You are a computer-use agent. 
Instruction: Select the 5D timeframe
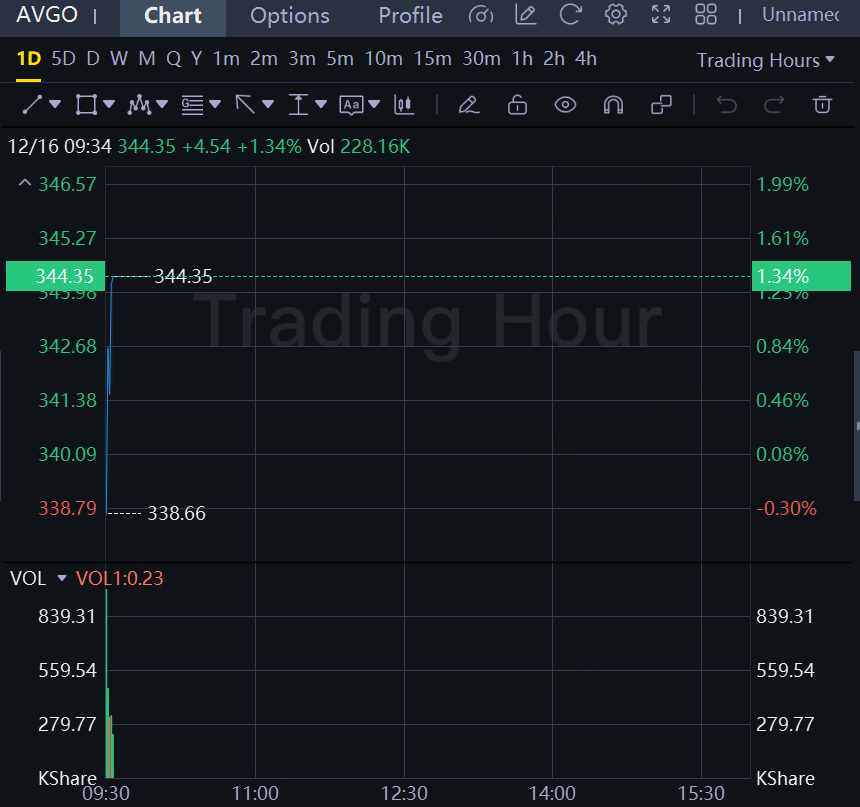click(x=63, y=58)
